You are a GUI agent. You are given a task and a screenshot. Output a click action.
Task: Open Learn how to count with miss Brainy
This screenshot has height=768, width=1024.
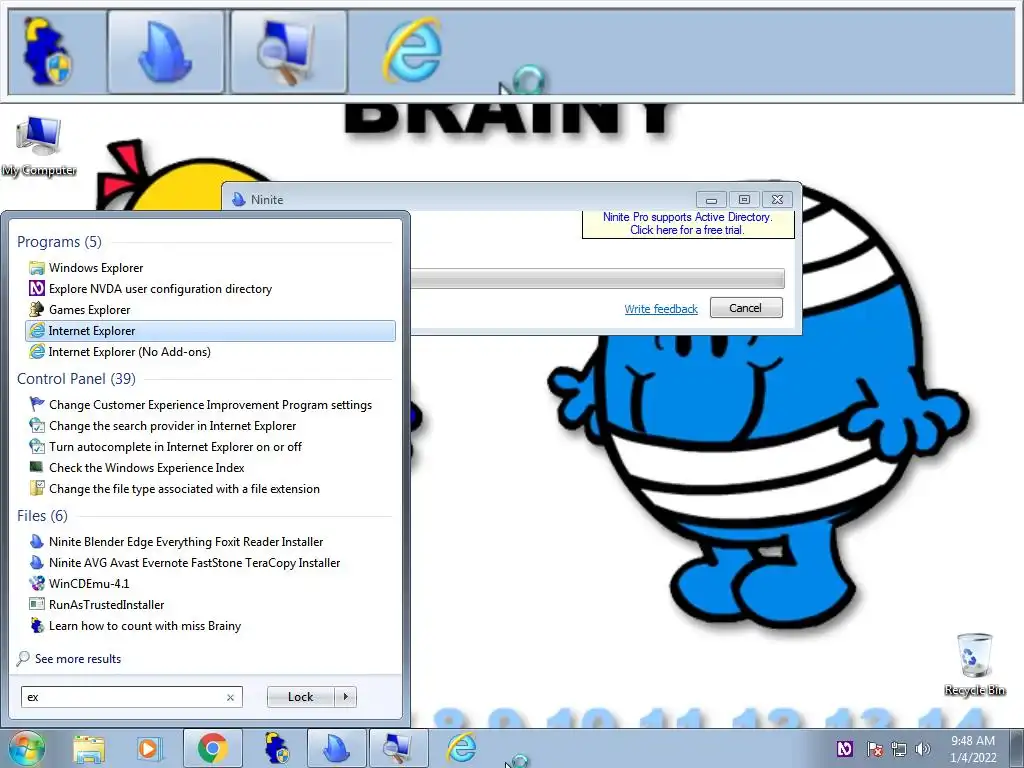(210, 626)
